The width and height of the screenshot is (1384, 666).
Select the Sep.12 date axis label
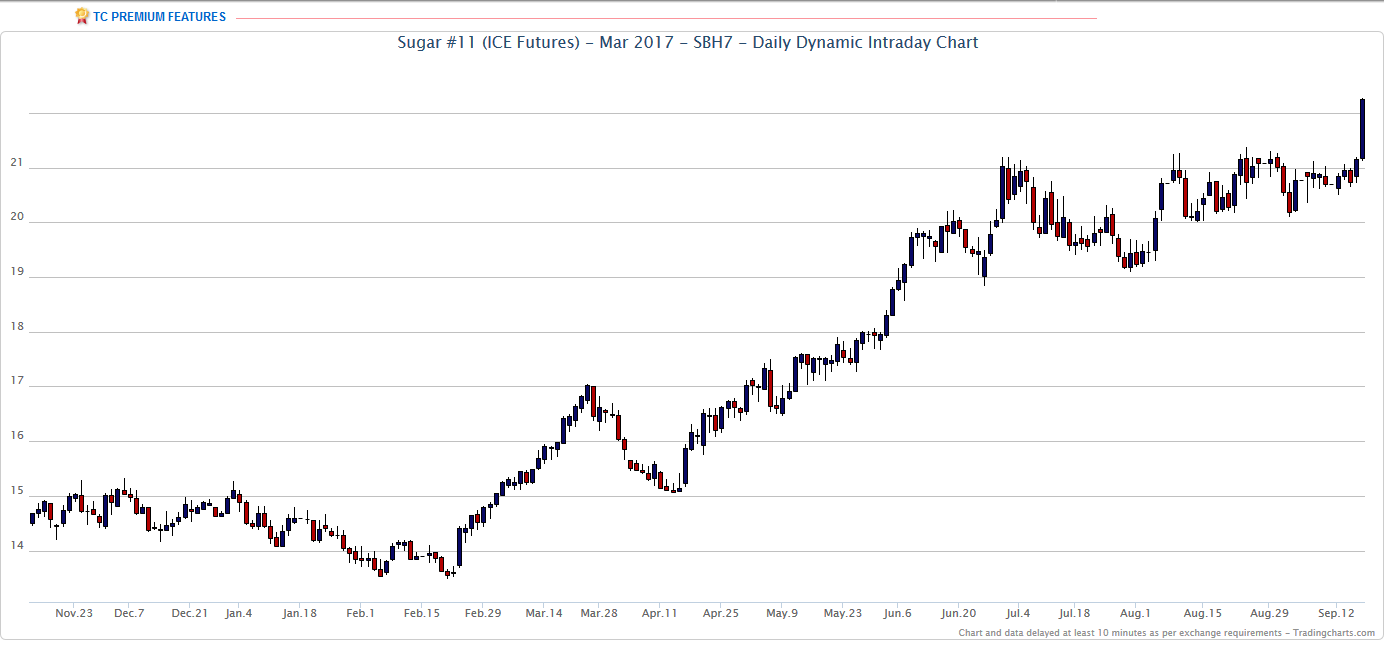pos(1336,613)
